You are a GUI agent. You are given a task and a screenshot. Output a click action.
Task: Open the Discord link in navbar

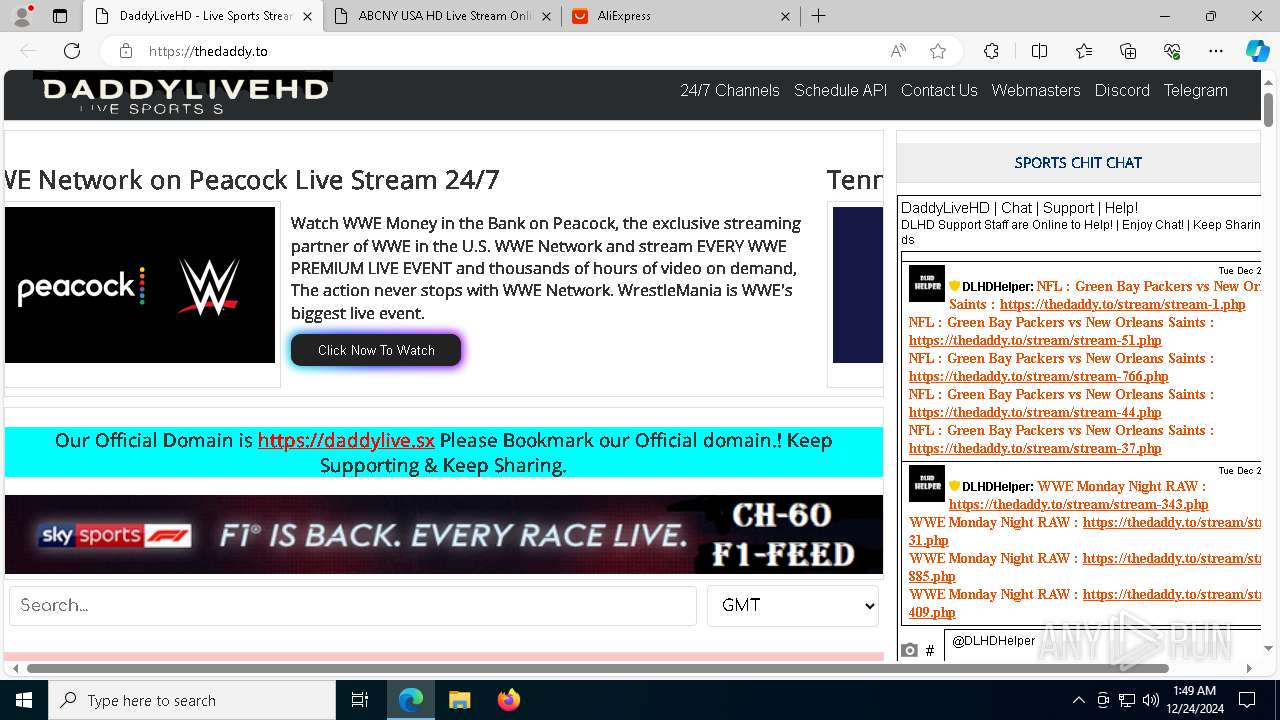pos(1122,90)
